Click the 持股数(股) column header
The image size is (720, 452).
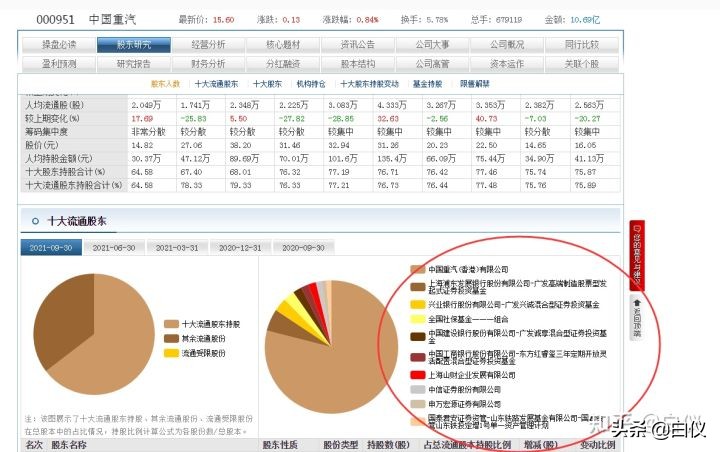388,445
